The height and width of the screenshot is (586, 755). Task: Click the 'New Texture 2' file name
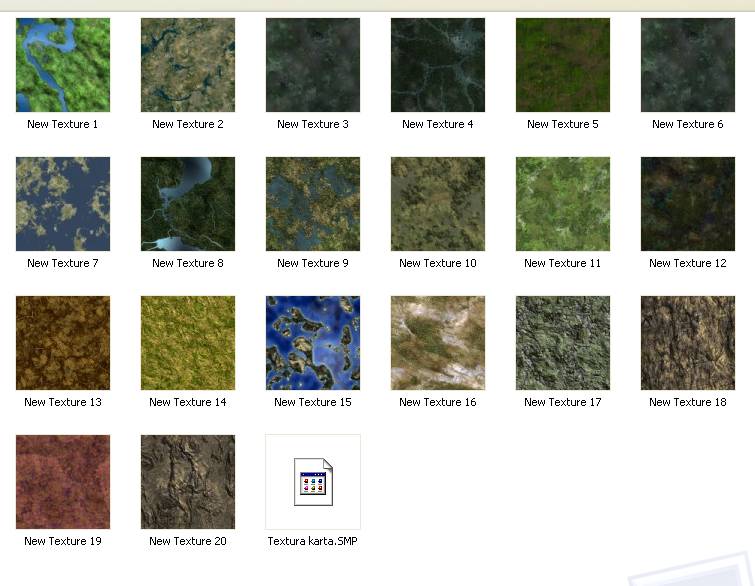point(188,124)
